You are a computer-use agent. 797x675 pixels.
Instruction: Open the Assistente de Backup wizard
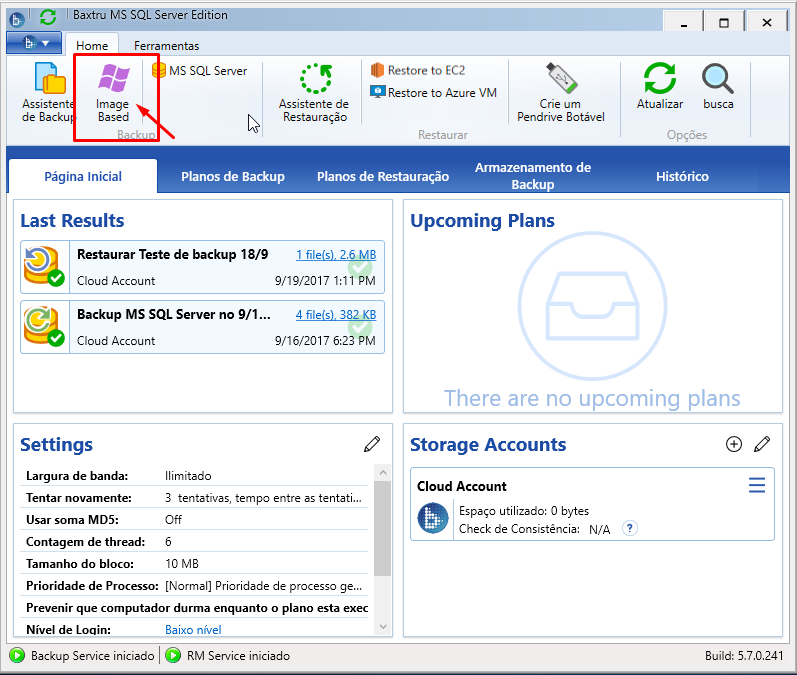tap(49, 92)
